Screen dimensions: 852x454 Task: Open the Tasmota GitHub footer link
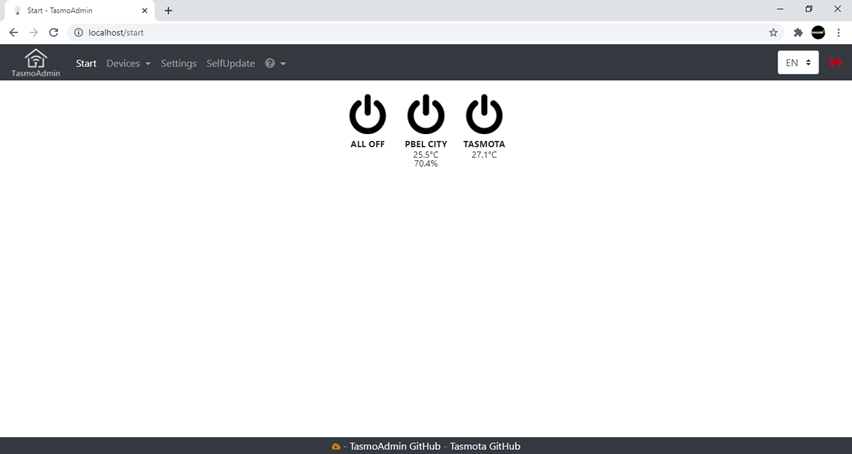pyautogui.click(x=485, y=446)
